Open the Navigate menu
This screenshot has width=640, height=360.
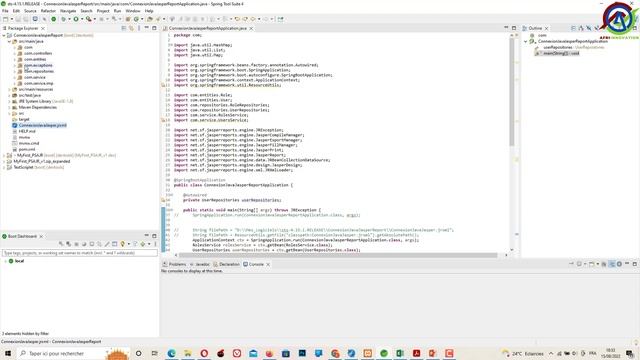point(68,11)
